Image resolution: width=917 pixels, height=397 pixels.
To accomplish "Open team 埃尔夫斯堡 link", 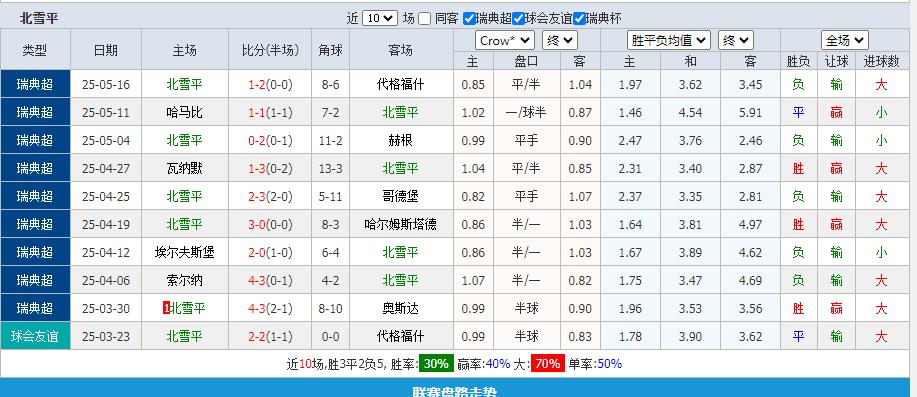I will click(184, 253).
